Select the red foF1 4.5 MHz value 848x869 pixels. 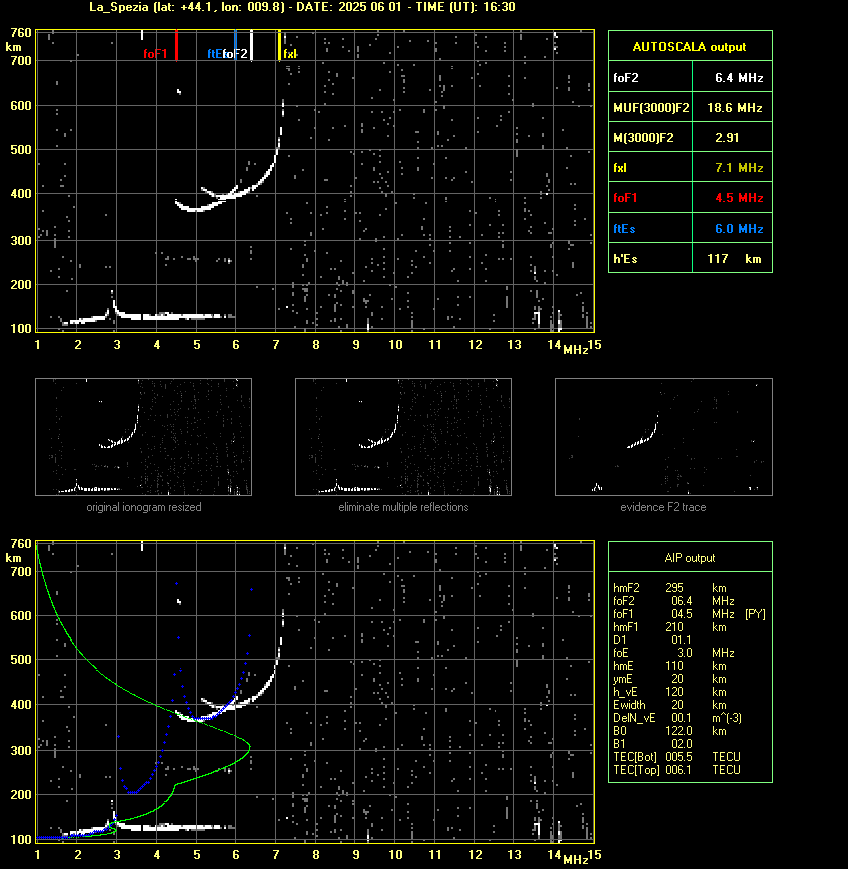pos(739,197)
